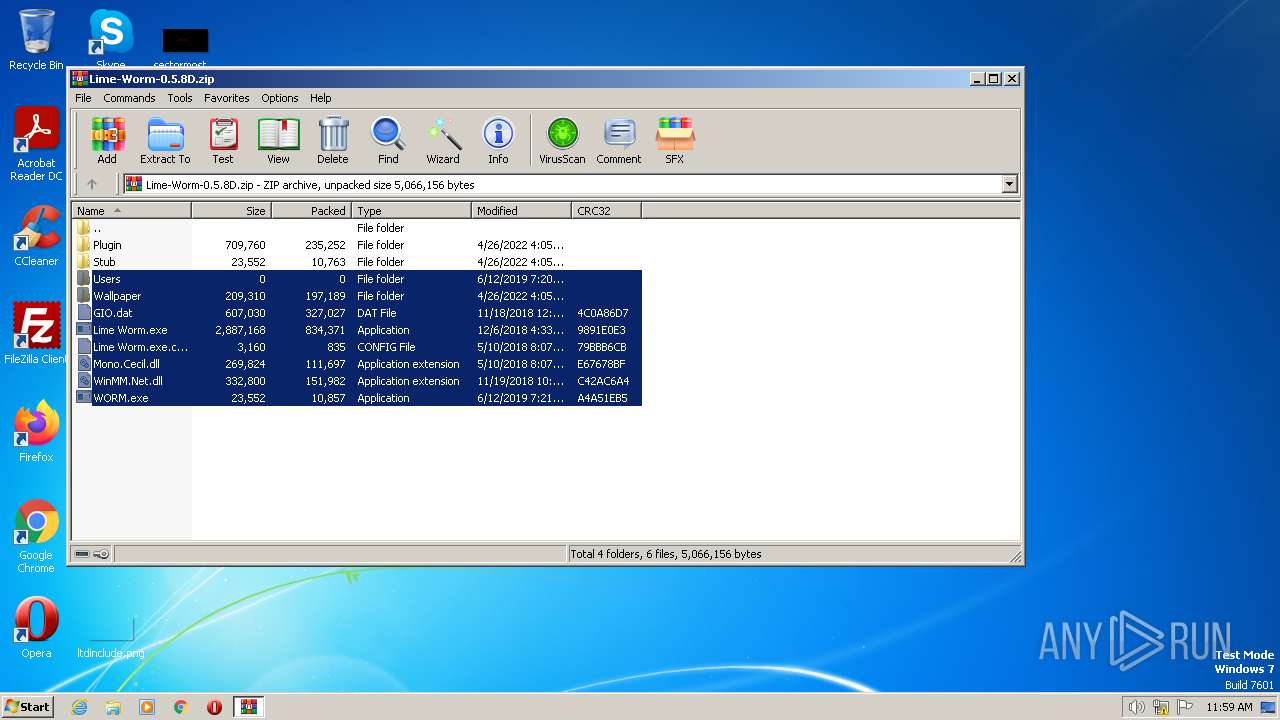
Task: Open the Options menu
Action: click(280, 98)
